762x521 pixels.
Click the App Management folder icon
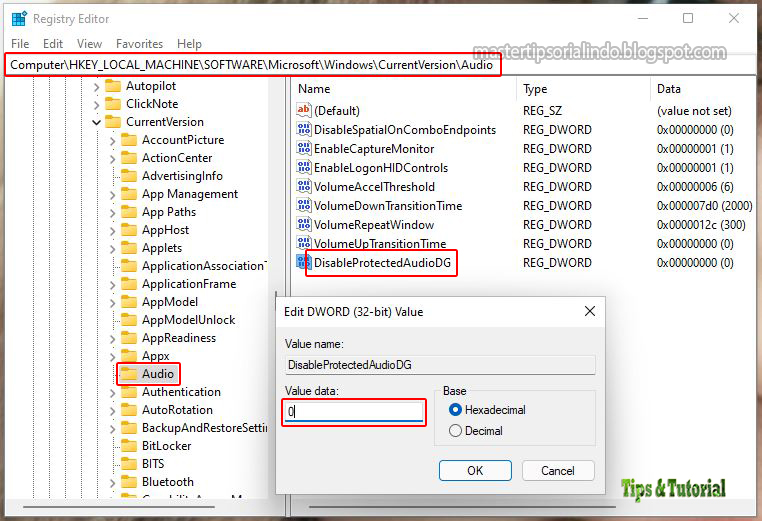[129, 194]
